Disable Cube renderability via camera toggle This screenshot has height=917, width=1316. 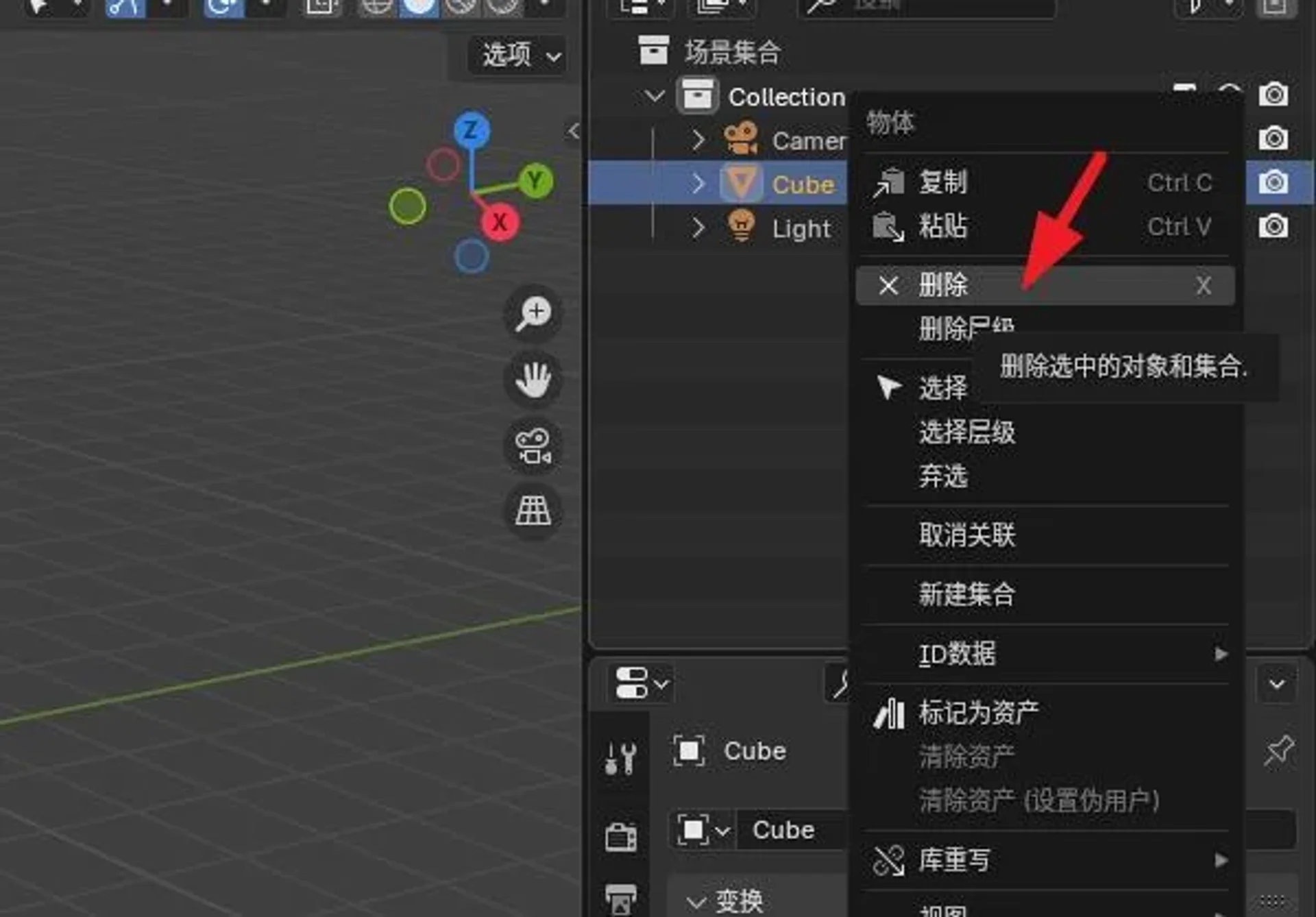tap(1274, 183)
